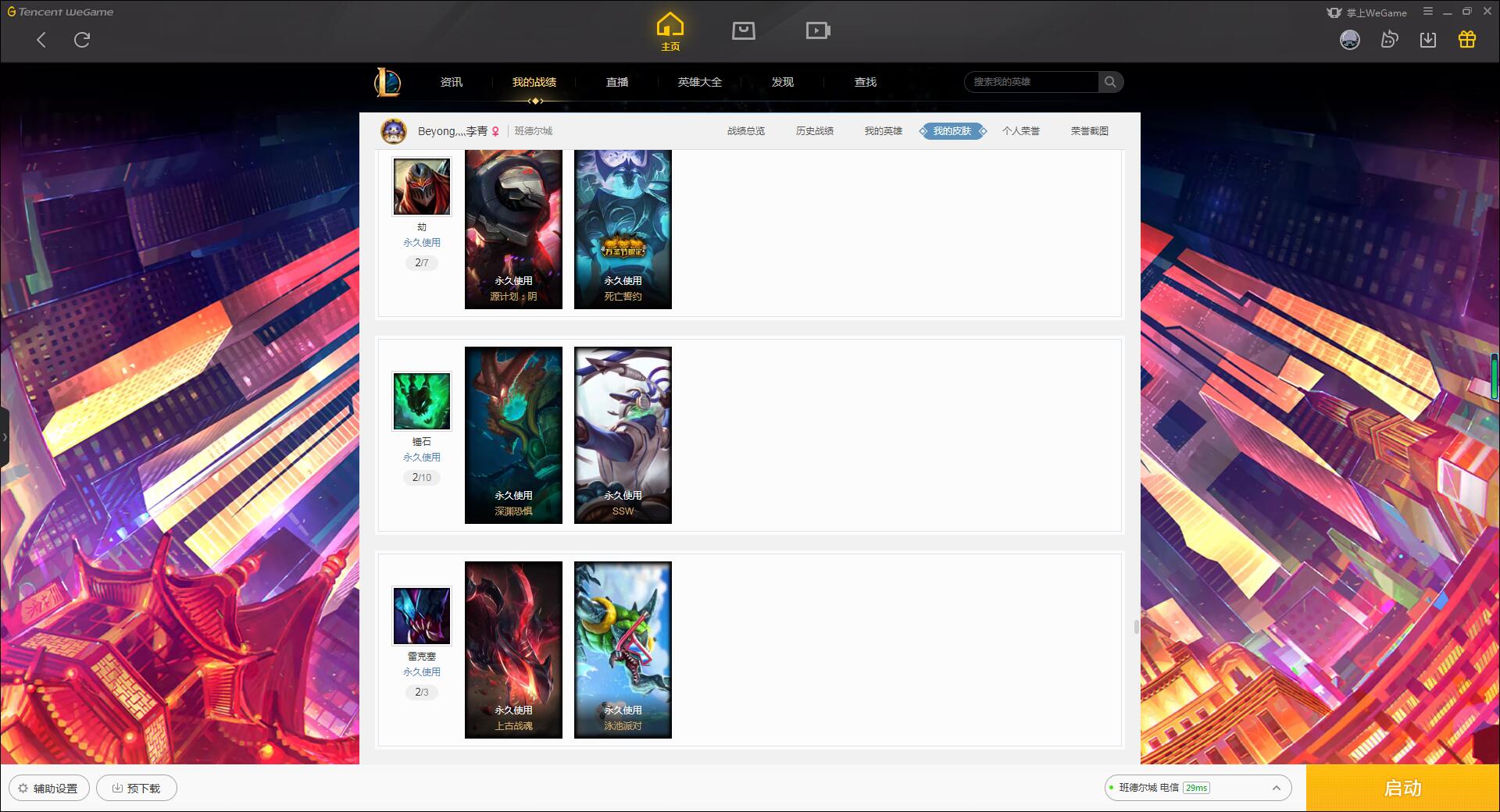
Task: Expand the 班德尔城 电信 server dropdown
Action: [x=1198, y=788]
